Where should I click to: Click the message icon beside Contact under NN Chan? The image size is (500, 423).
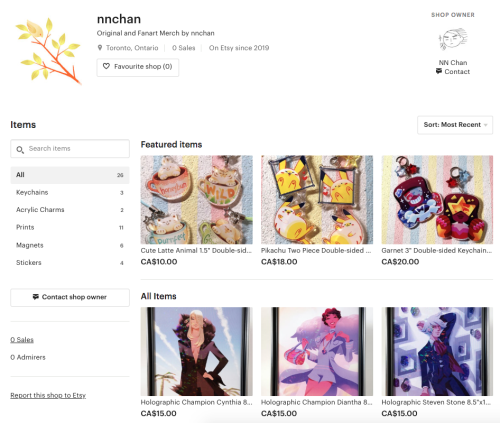[439, 71]
